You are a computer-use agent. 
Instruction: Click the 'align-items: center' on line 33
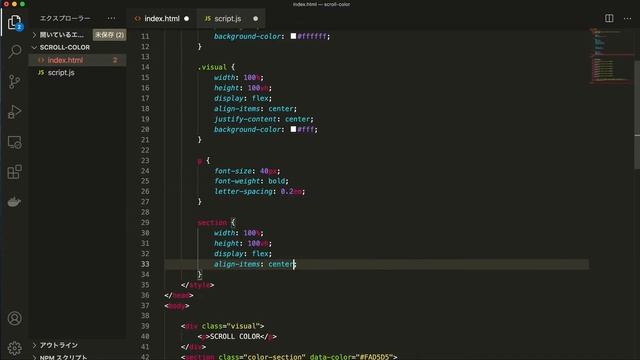[255, 264]
